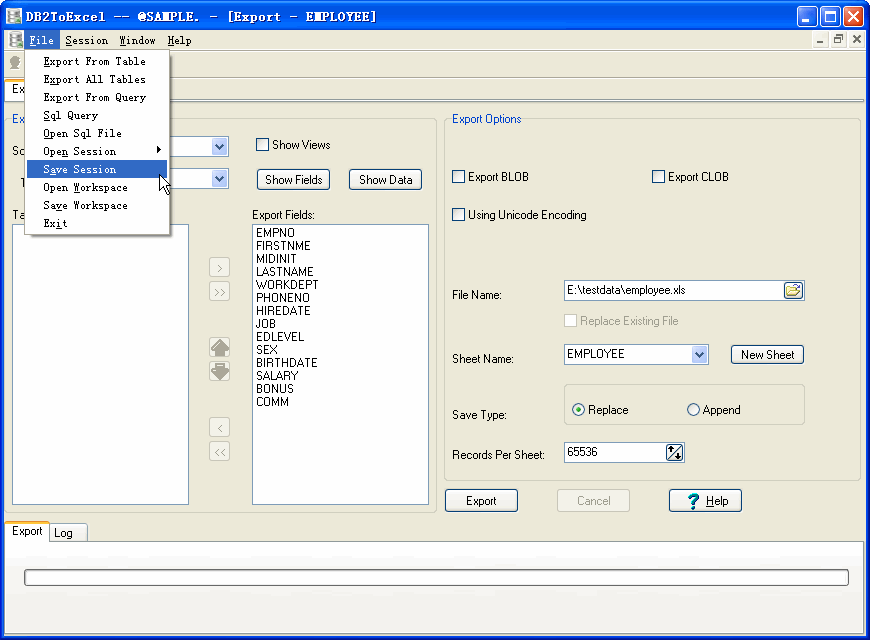Viewport: 870px width, 640px height.
Task: Click the move field down arrow icon
Action: (220, 371)
